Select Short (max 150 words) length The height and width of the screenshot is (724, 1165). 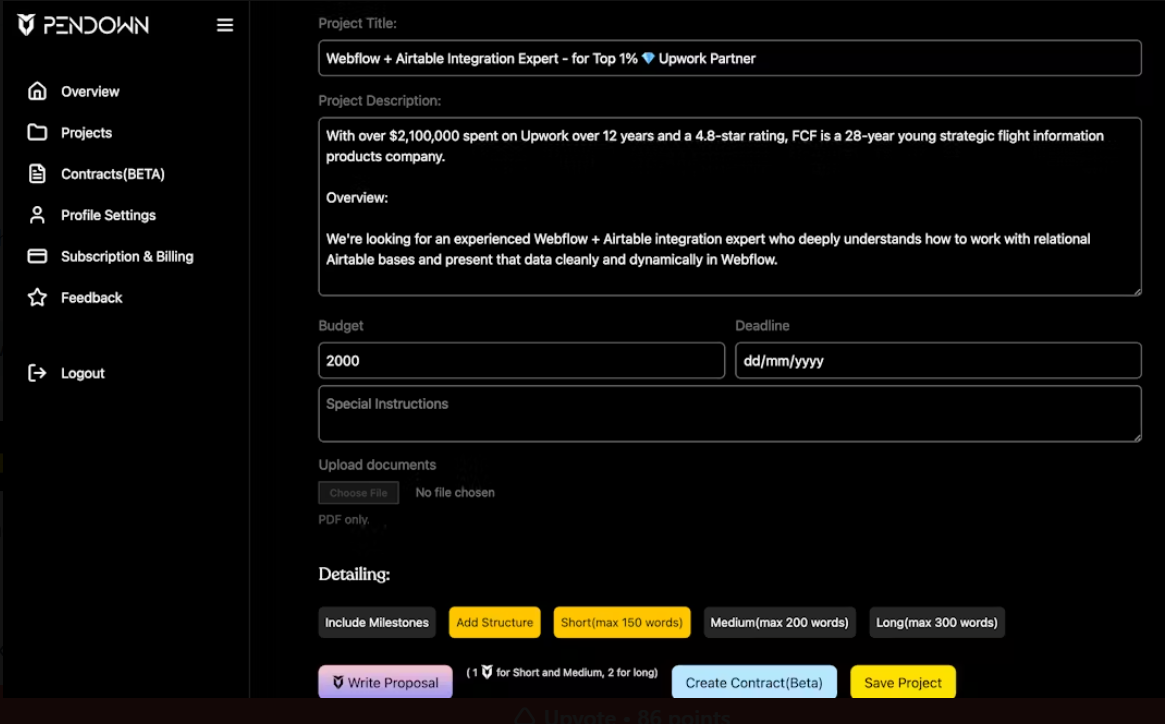point(622,623)
